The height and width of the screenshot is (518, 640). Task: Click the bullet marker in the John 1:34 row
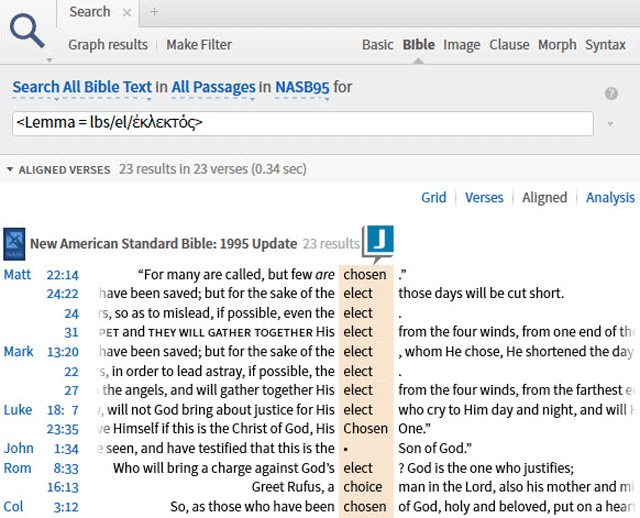point(346,449)
